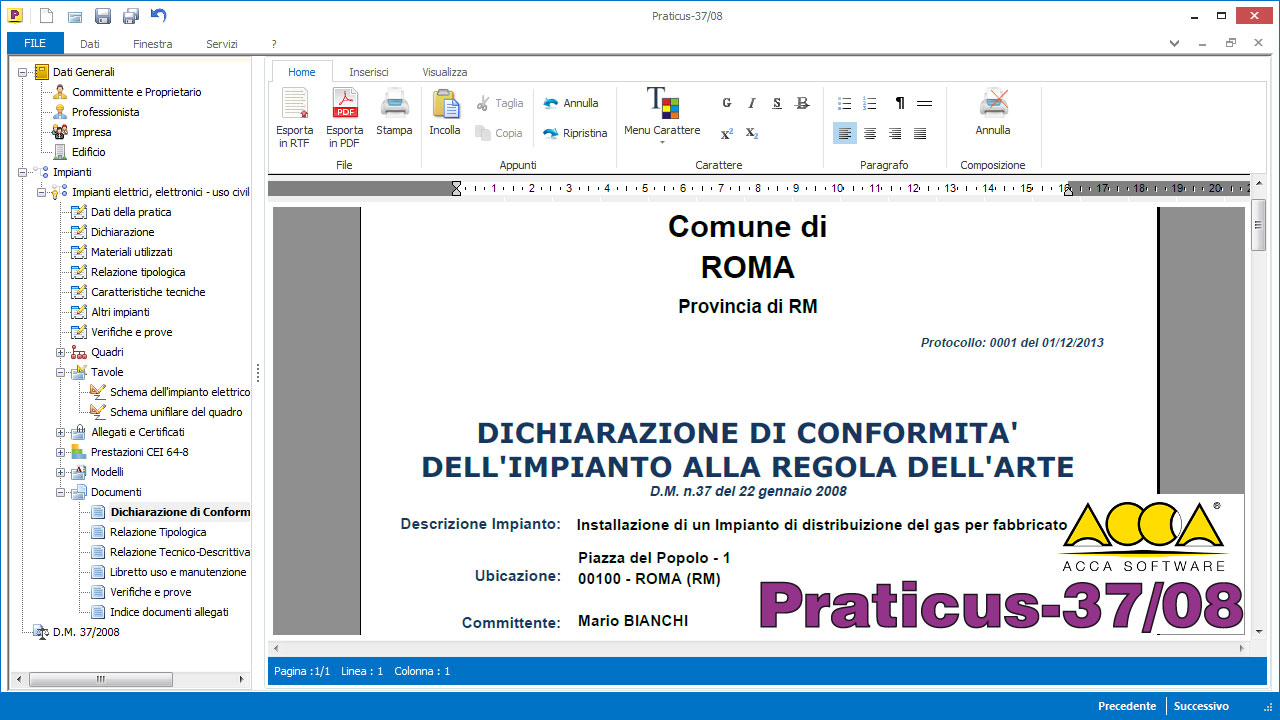
Task: Open Libretto uso e manutenzione document
Action: (x=178, y=572)
